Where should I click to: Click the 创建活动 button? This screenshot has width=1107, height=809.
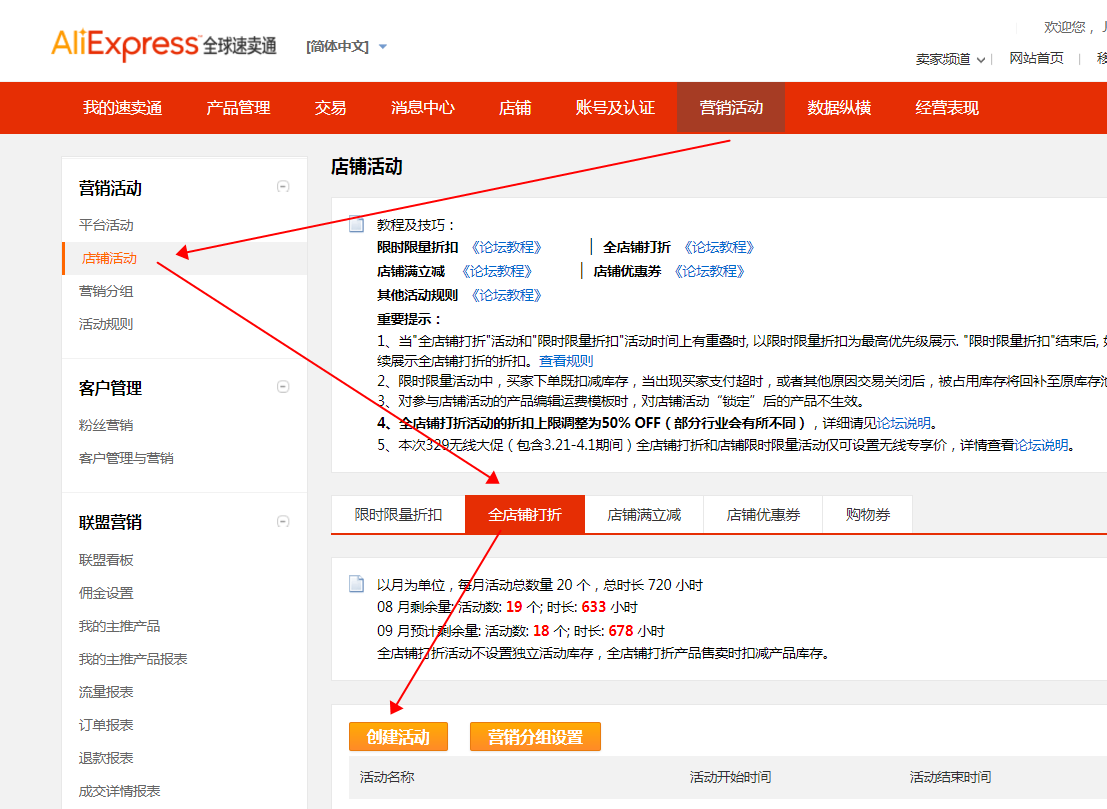click(x=398, y=737)
